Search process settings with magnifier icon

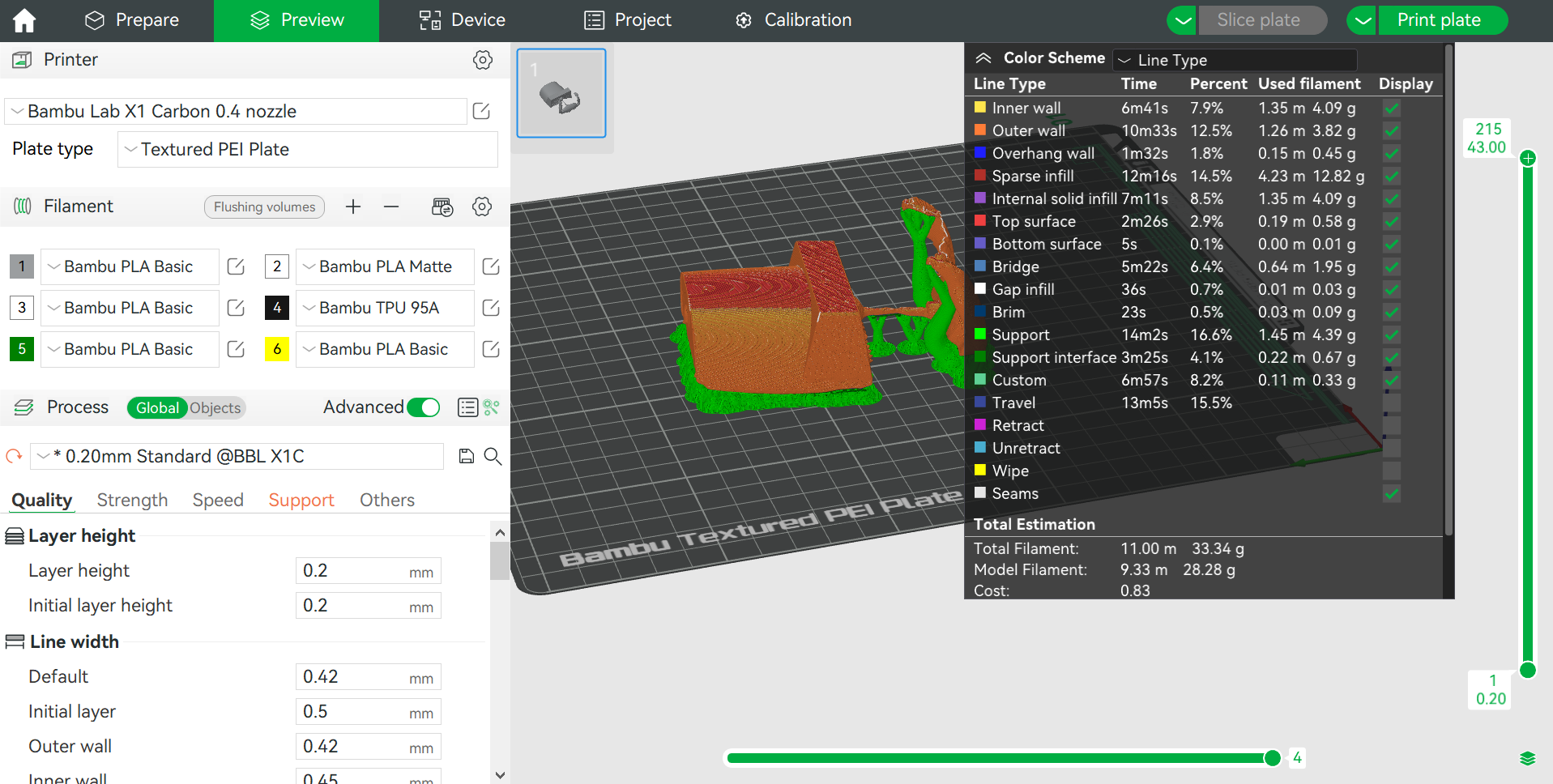click(x=493, y=456)
